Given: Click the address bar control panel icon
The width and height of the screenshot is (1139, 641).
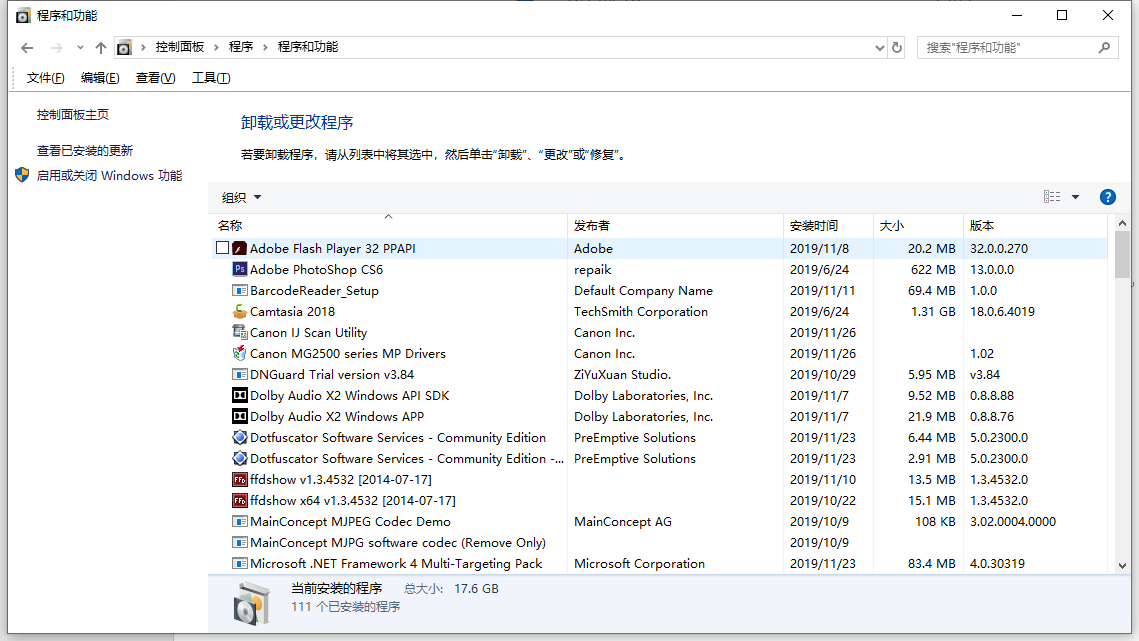Looking at the screenshot, I should (124, 48).
